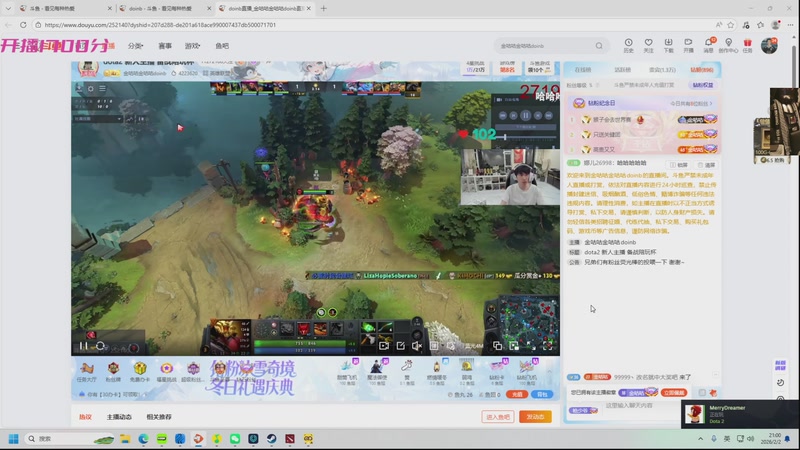Open the 创作中心 lightbulb icon
800x450 pixels.
(728, 45)
